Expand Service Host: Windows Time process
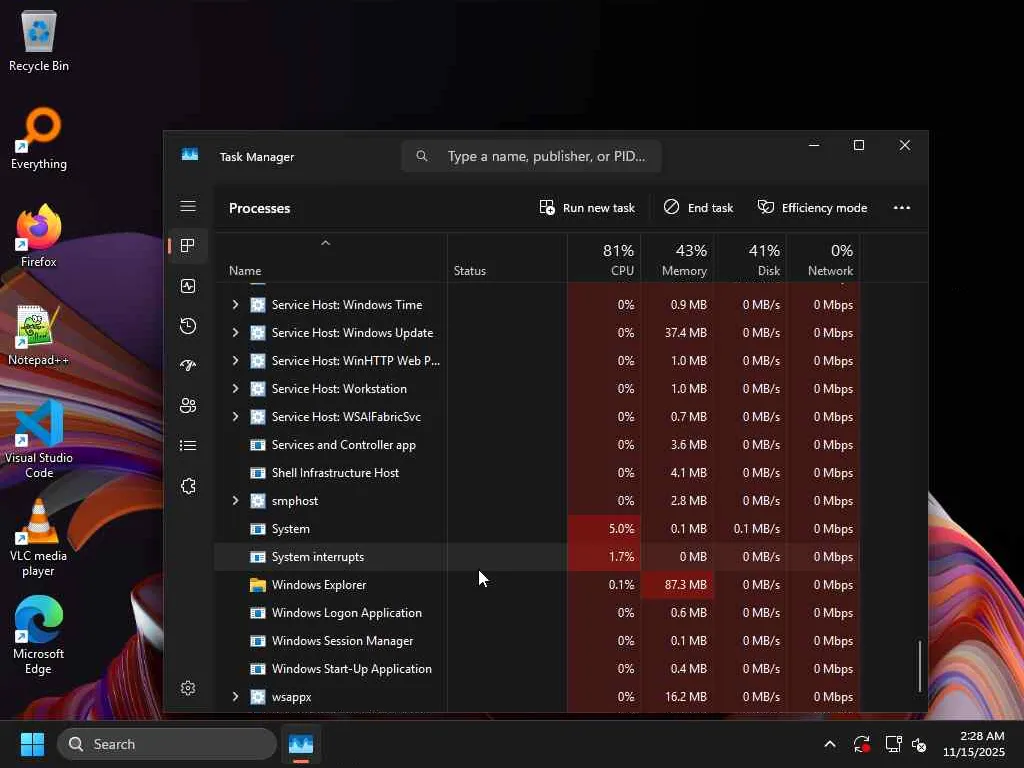 point(236,304)
